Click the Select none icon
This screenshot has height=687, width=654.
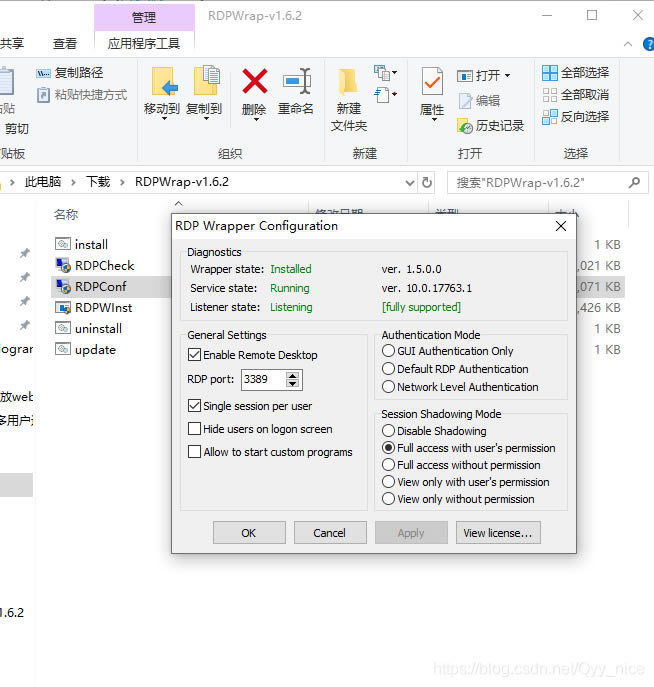point(550,95)
